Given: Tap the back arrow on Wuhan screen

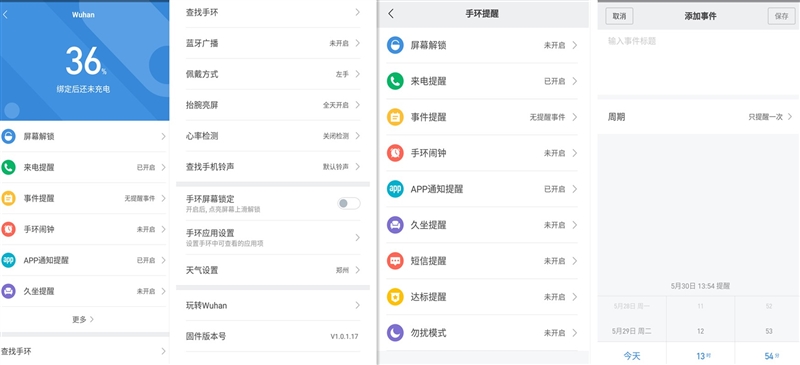Looking at the screenshot, I should (5, 14).
